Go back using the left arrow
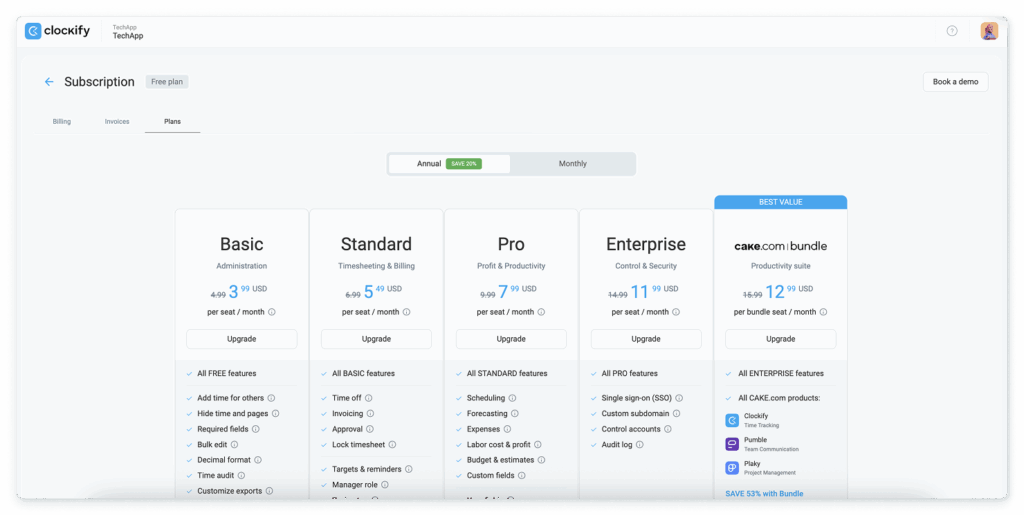 point(49,82)
